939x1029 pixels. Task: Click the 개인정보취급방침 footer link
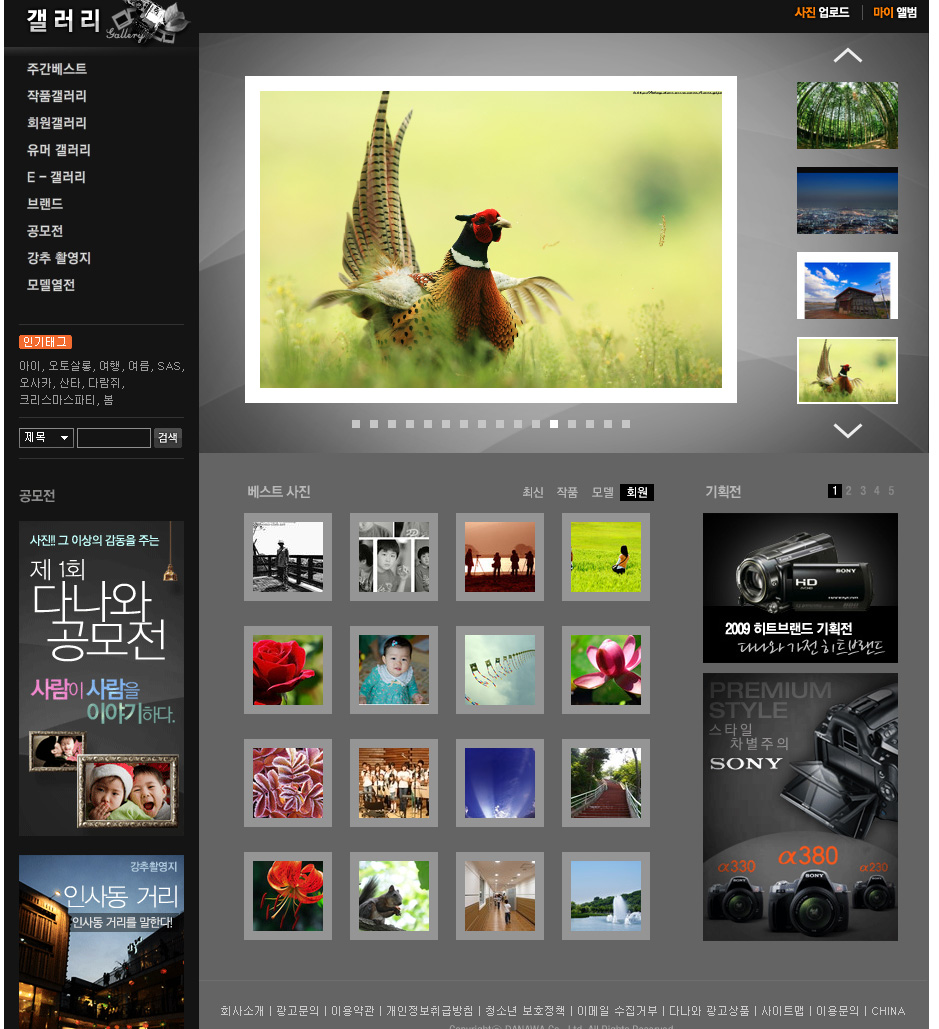(430, 1011)
